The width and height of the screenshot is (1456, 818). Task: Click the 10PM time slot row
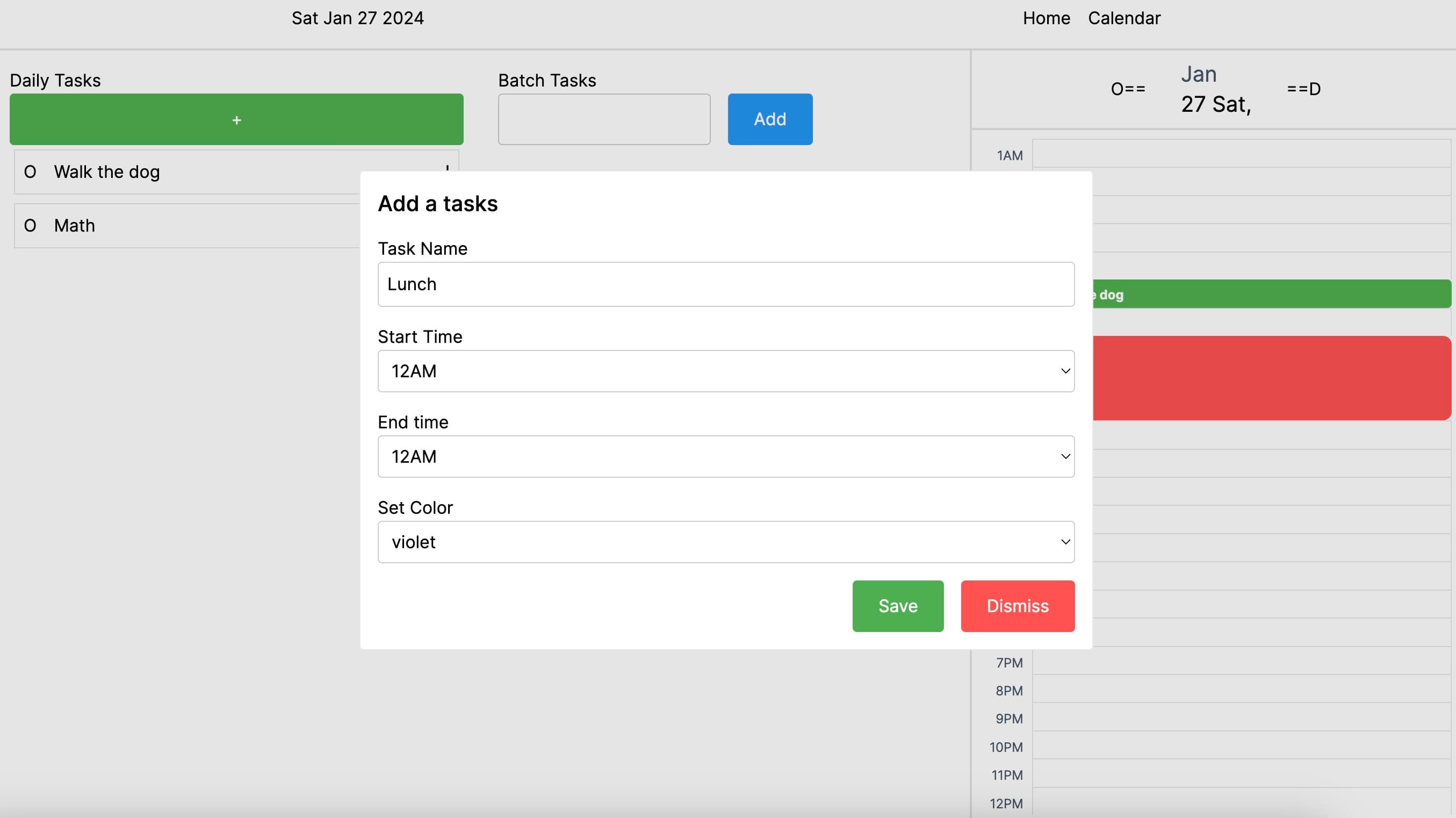pos(1242,745)
